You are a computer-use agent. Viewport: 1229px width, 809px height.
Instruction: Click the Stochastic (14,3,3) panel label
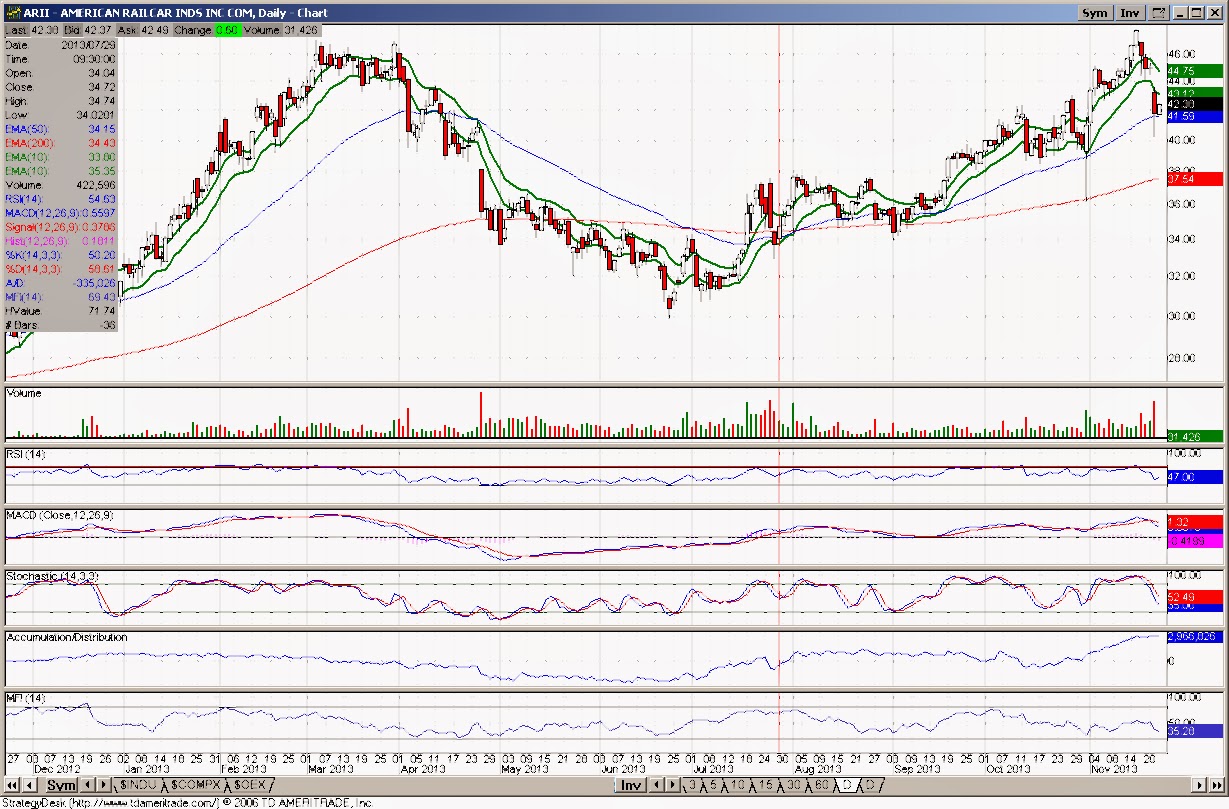click(x=50, y=577)
